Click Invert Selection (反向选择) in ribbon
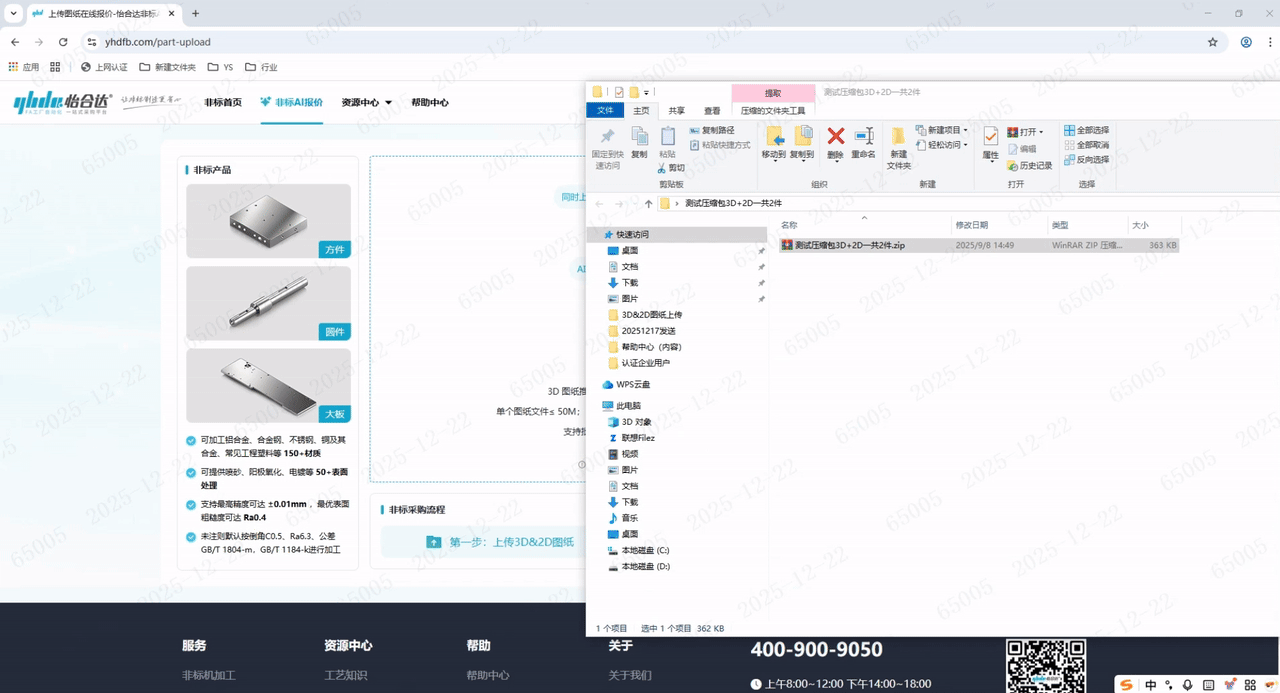 coord(1086,160)
